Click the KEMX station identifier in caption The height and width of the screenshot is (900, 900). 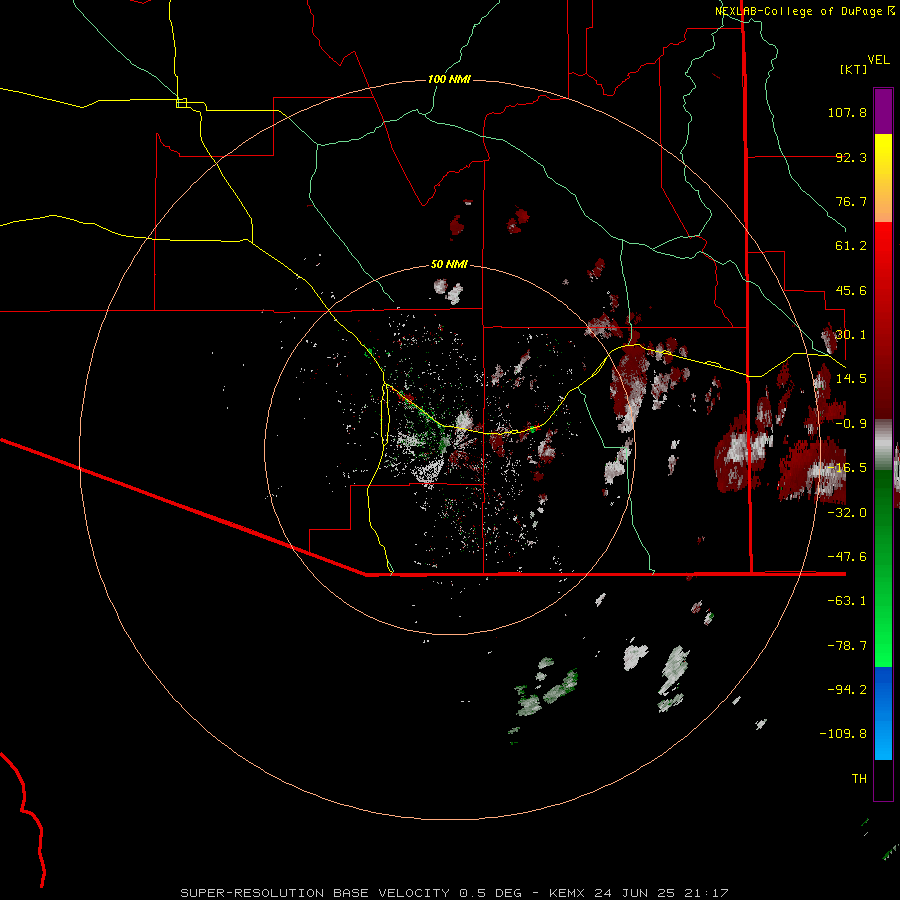[x=567, y=893]
